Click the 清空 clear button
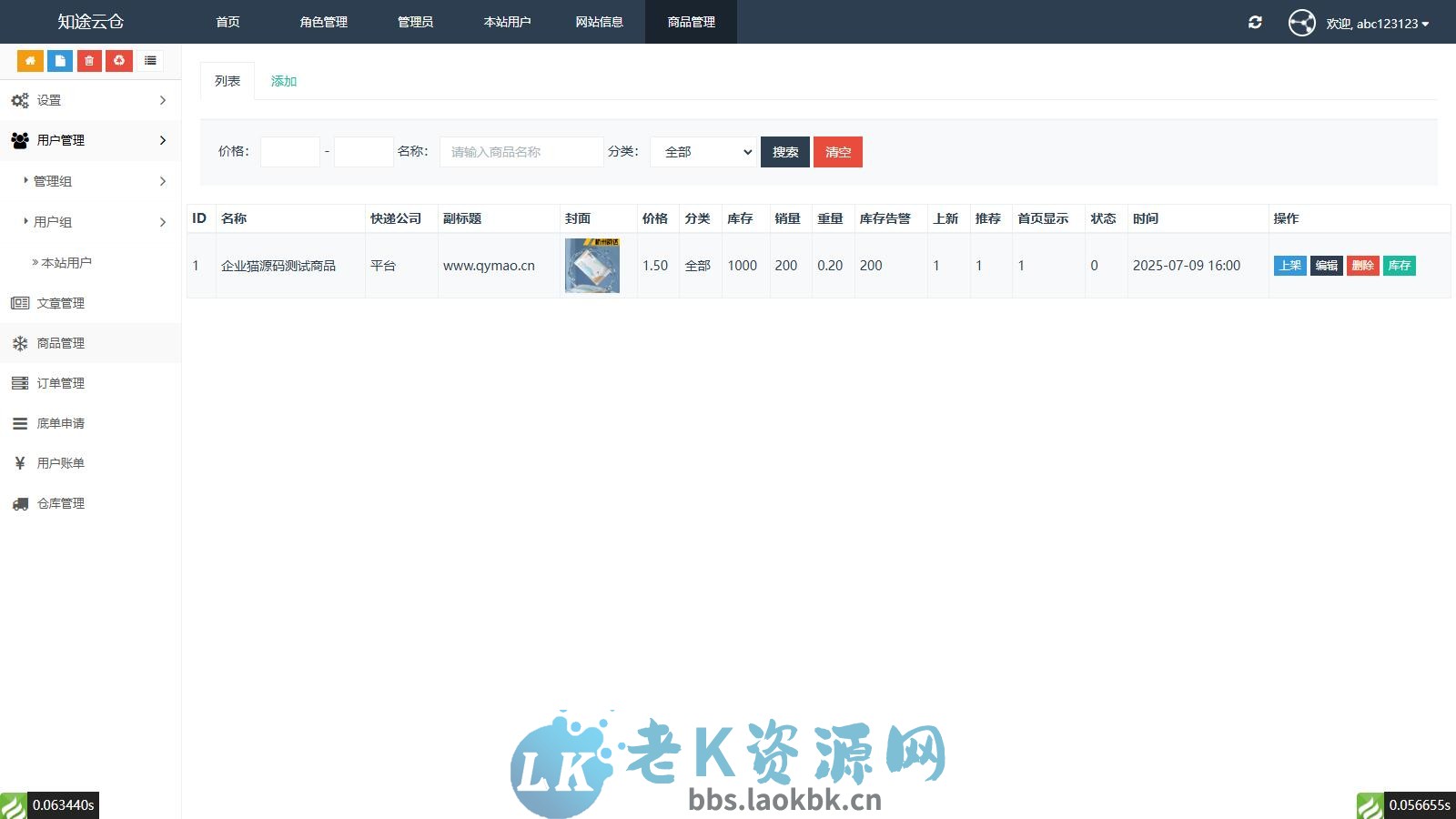 [837, 152]
